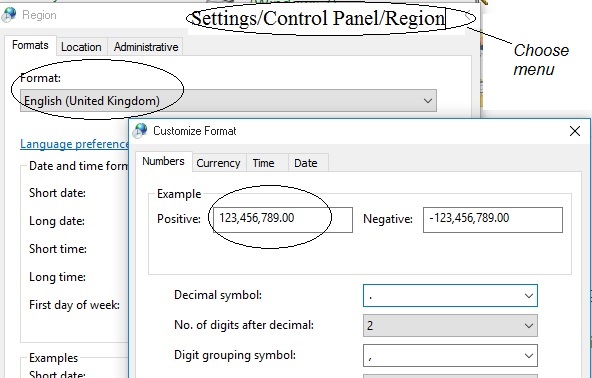Switch to the Currency tab
This screenshot has width=592, height=378.
pyautogui.click(x=218, y=163)
